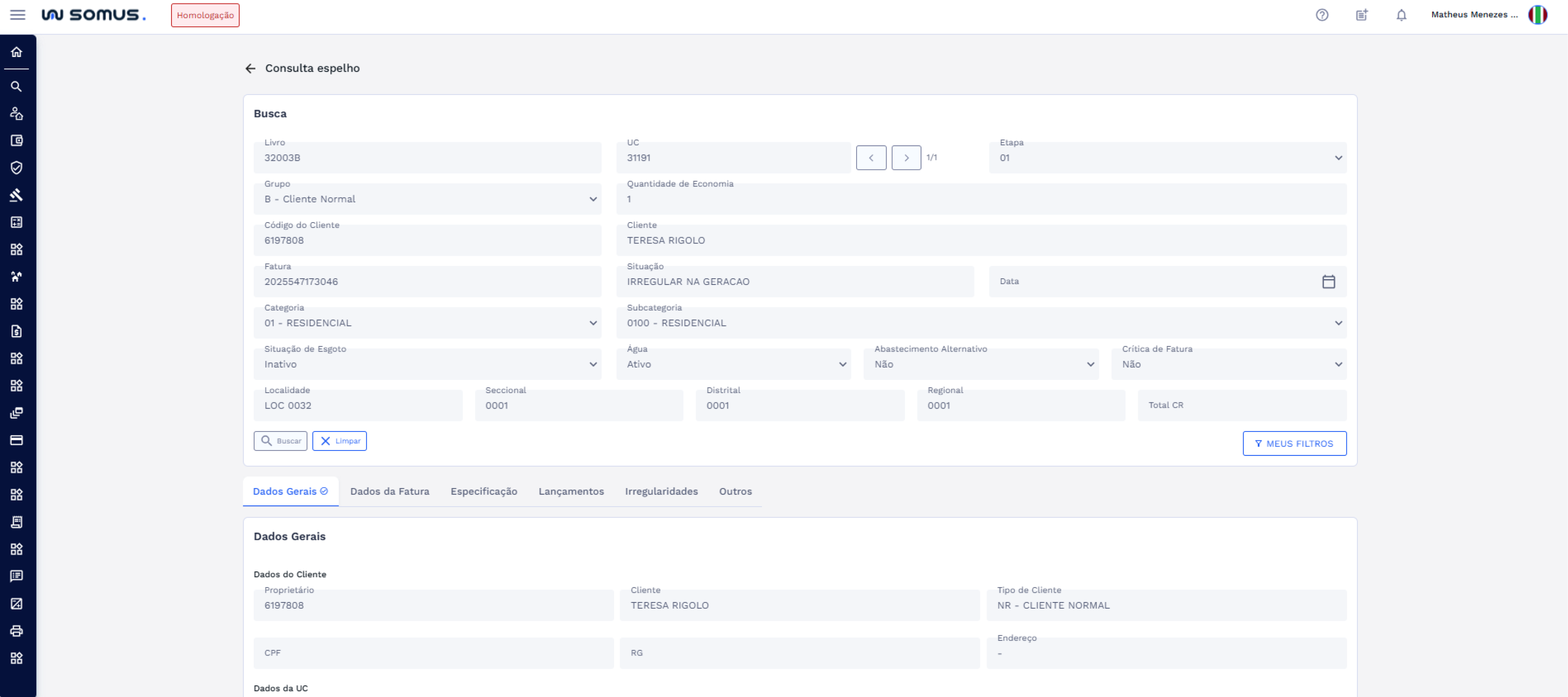Click the help question mark icon

click(x=1322, y=15)
